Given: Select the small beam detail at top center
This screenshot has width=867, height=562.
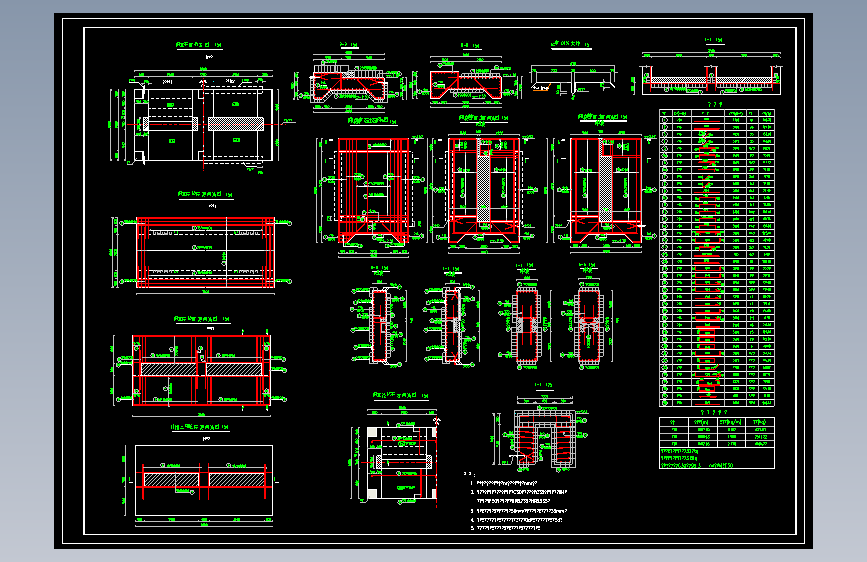Looking at the screenshot, I should tap(570, 78).
